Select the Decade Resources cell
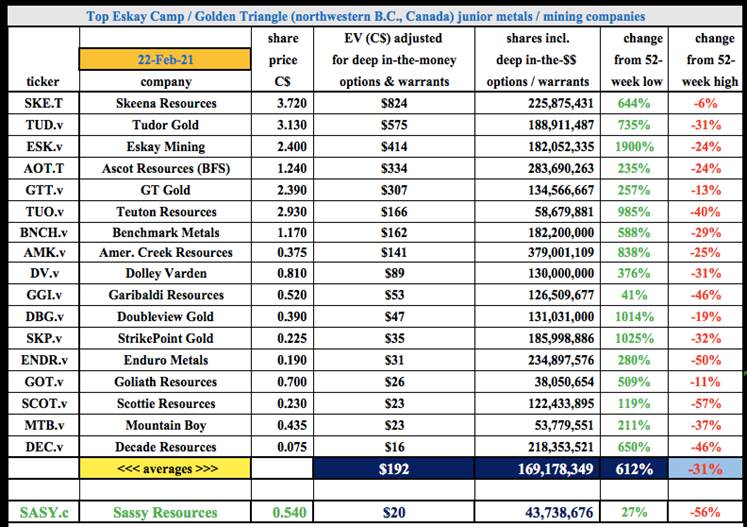747x527 pixels. (165, 447)
